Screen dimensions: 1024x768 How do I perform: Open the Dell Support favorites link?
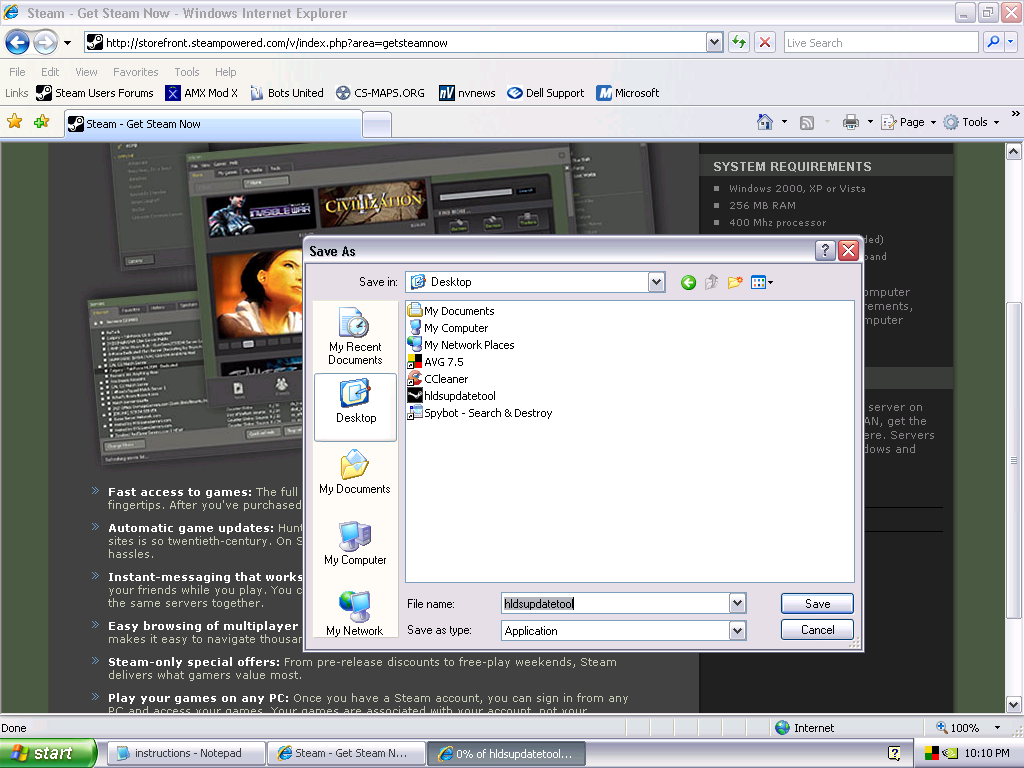[x=546, y=93]
